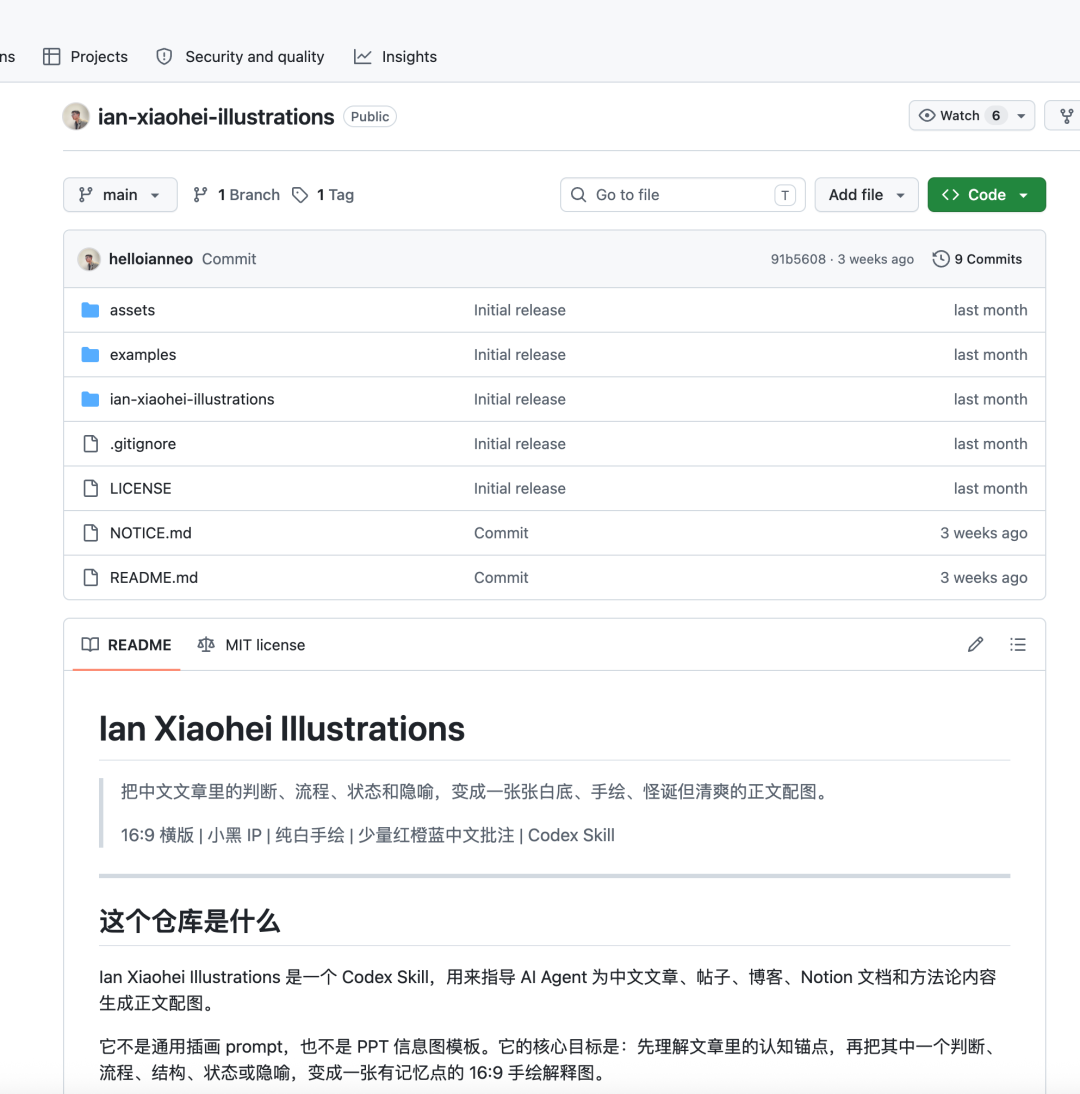Expand the Add file dropdown

[867, 195]
